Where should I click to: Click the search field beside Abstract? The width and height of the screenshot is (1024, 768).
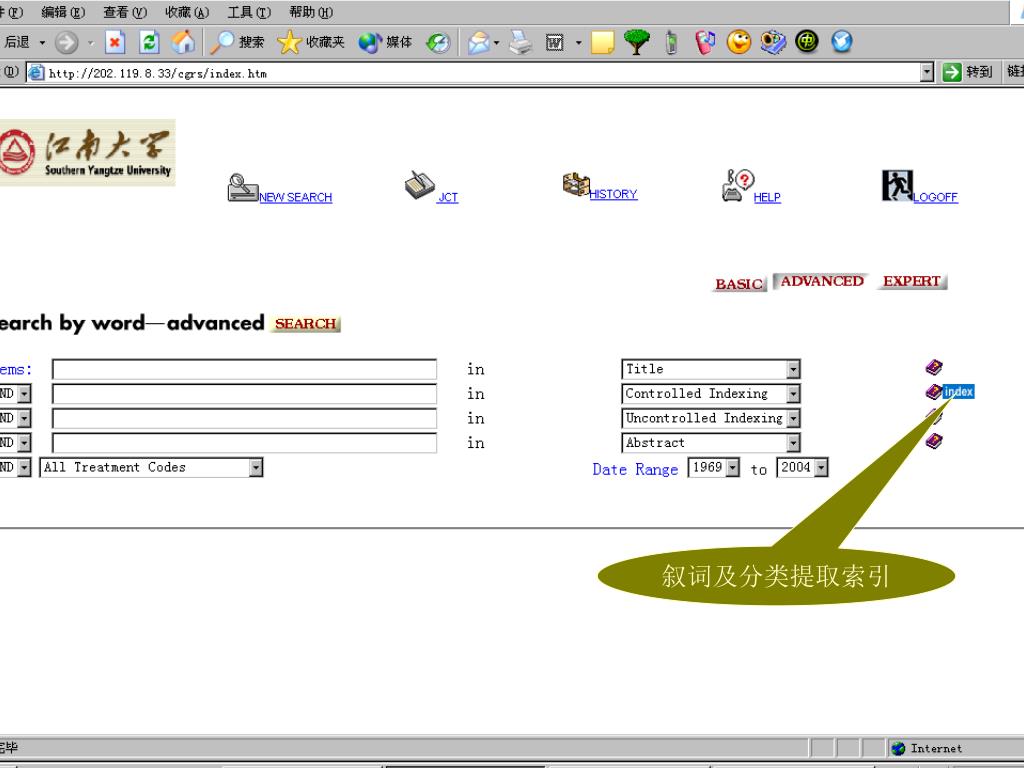coord(244,443)
